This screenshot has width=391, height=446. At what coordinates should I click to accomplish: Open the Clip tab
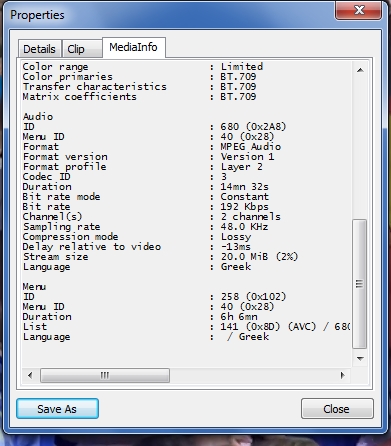point(82,49)
